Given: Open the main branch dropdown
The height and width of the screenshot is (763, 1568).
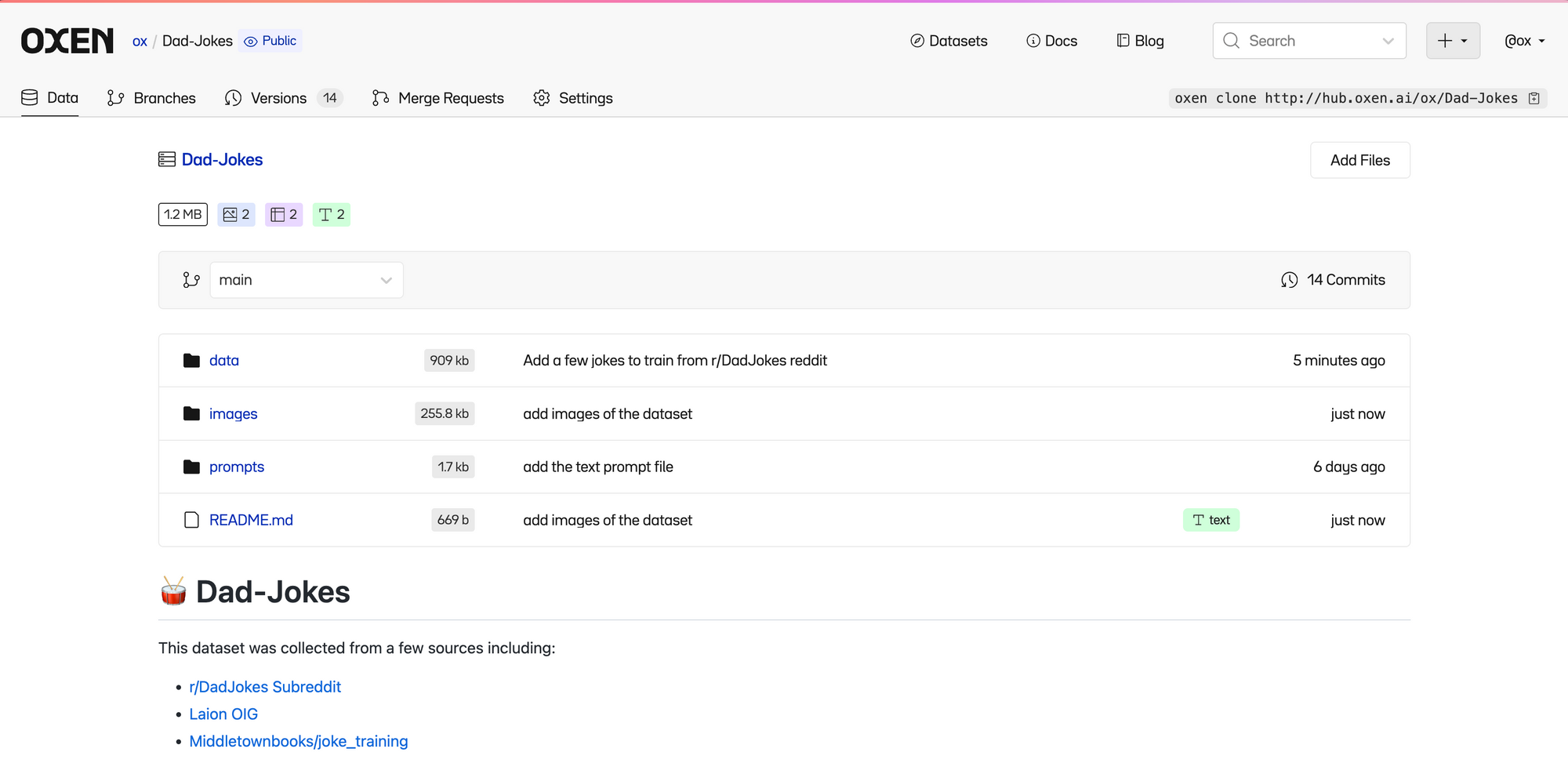Looking at the screenshot, I should pyautogui.click(x=306, y=280).
